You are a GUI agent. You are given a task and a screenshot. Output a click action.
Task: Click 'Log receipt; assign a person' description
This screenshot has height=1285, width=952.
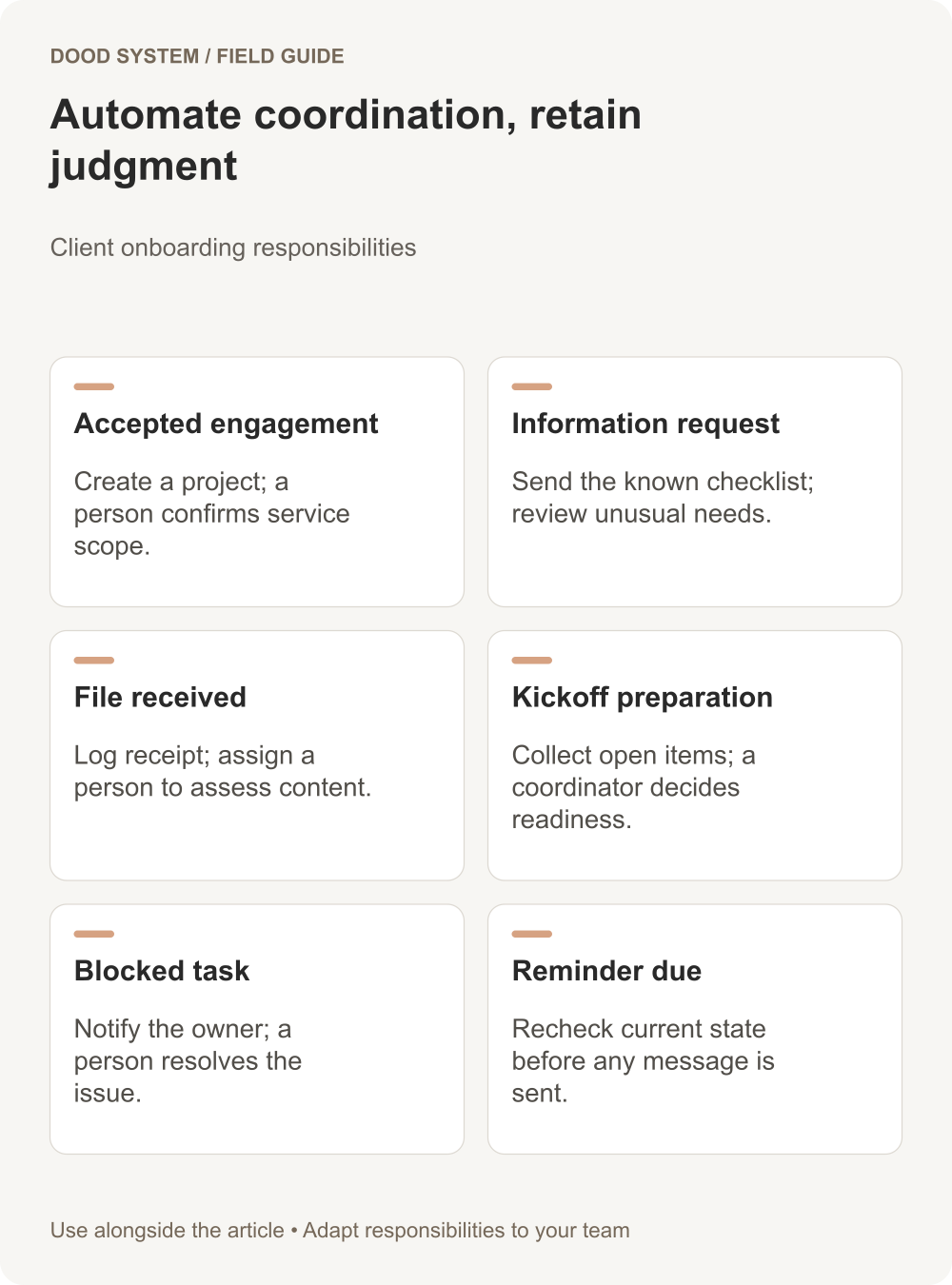223,771
